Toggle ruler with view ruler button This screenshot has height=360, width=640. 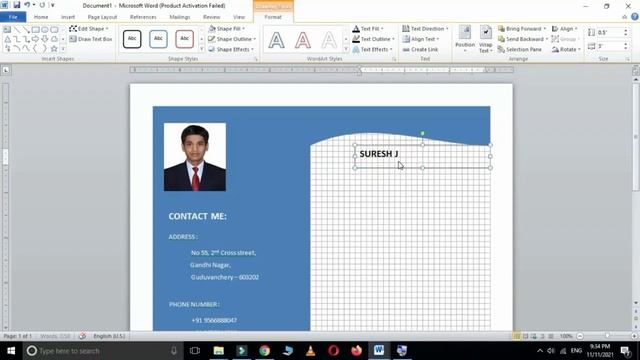click(636, 70)
